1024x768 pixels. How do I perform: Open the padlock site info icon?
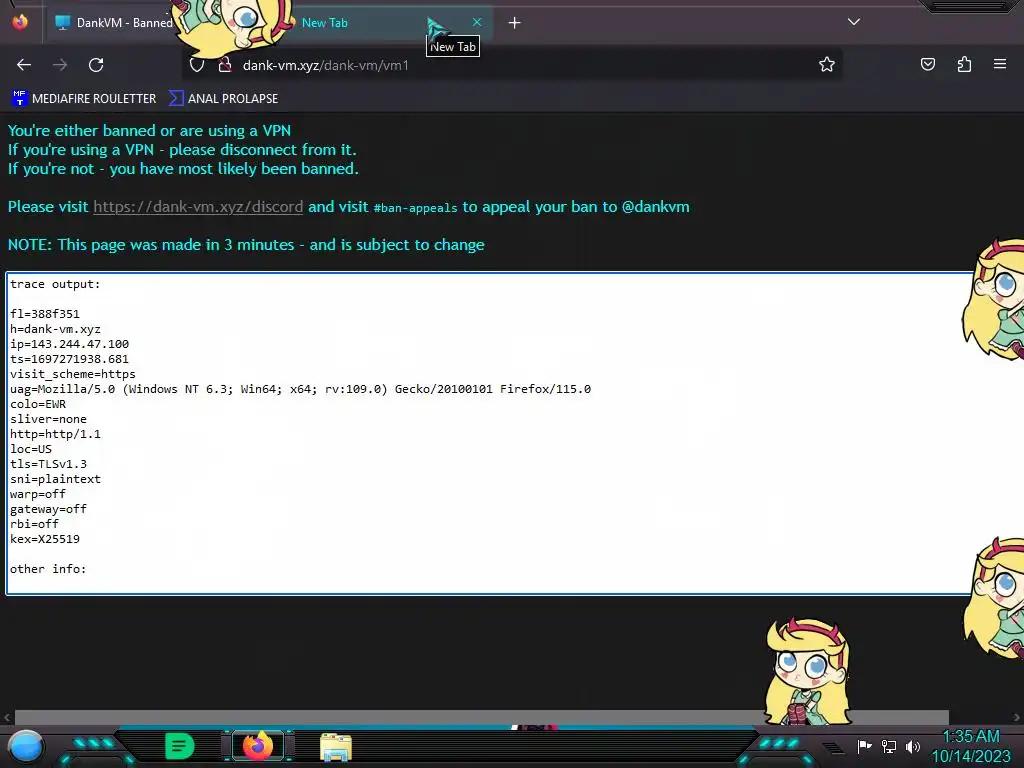coord(225,65)
